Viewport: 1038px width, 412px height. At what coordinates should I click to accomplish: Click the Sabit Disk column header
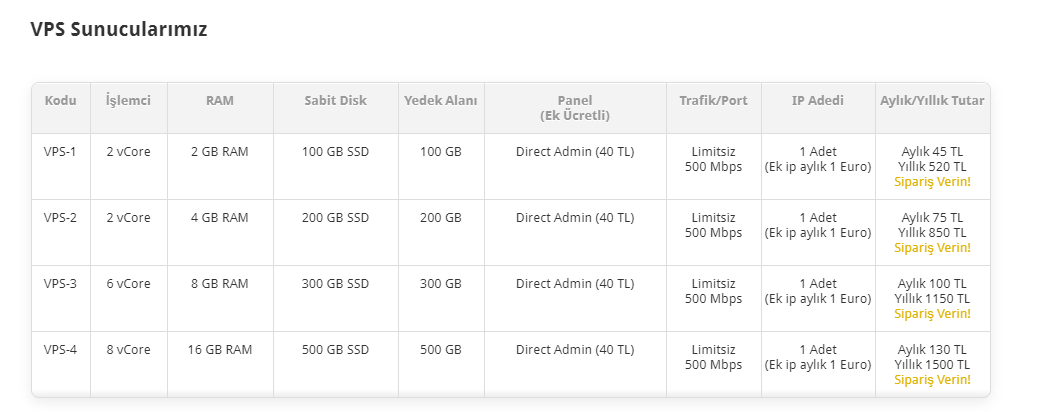[335, 101]
